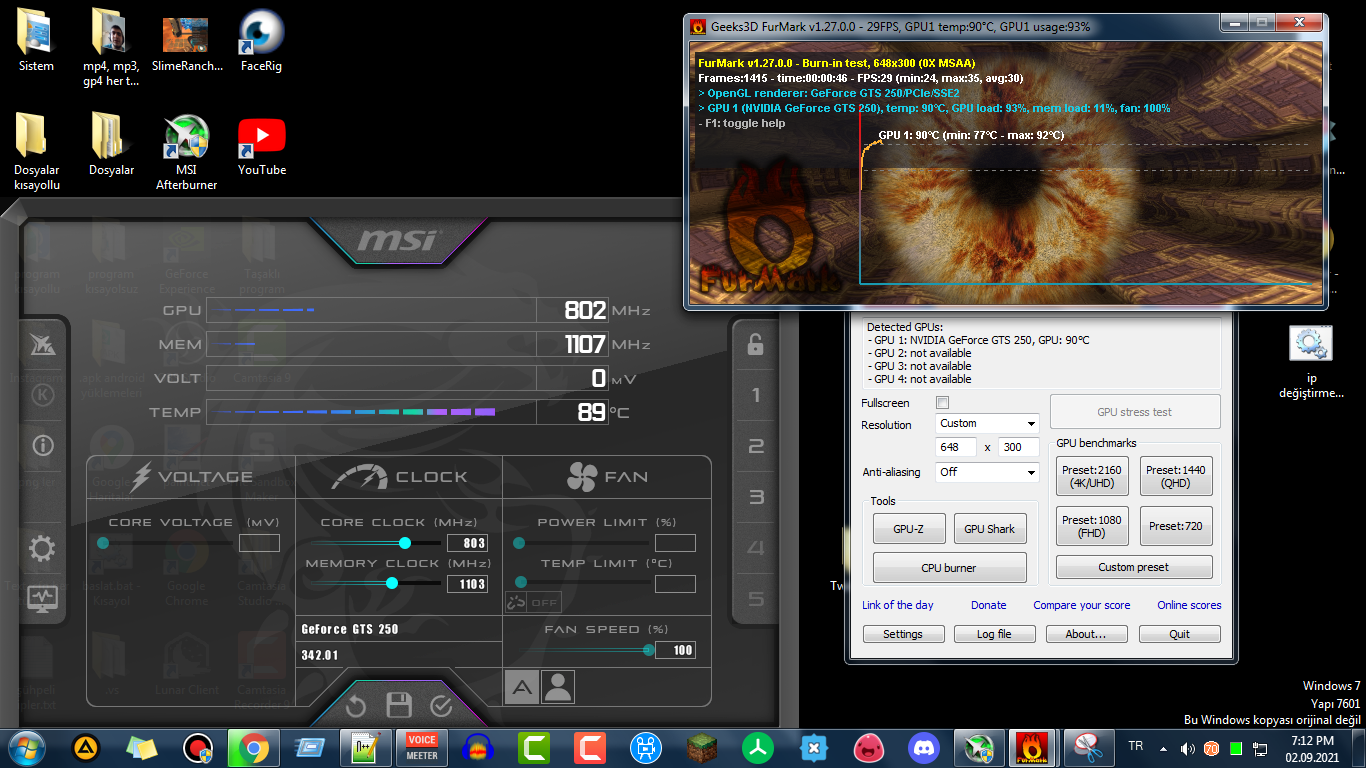Screen dimensions: 1366x768
Task: Open Google Chrome from the taskbar
Action: coord(252,748)
